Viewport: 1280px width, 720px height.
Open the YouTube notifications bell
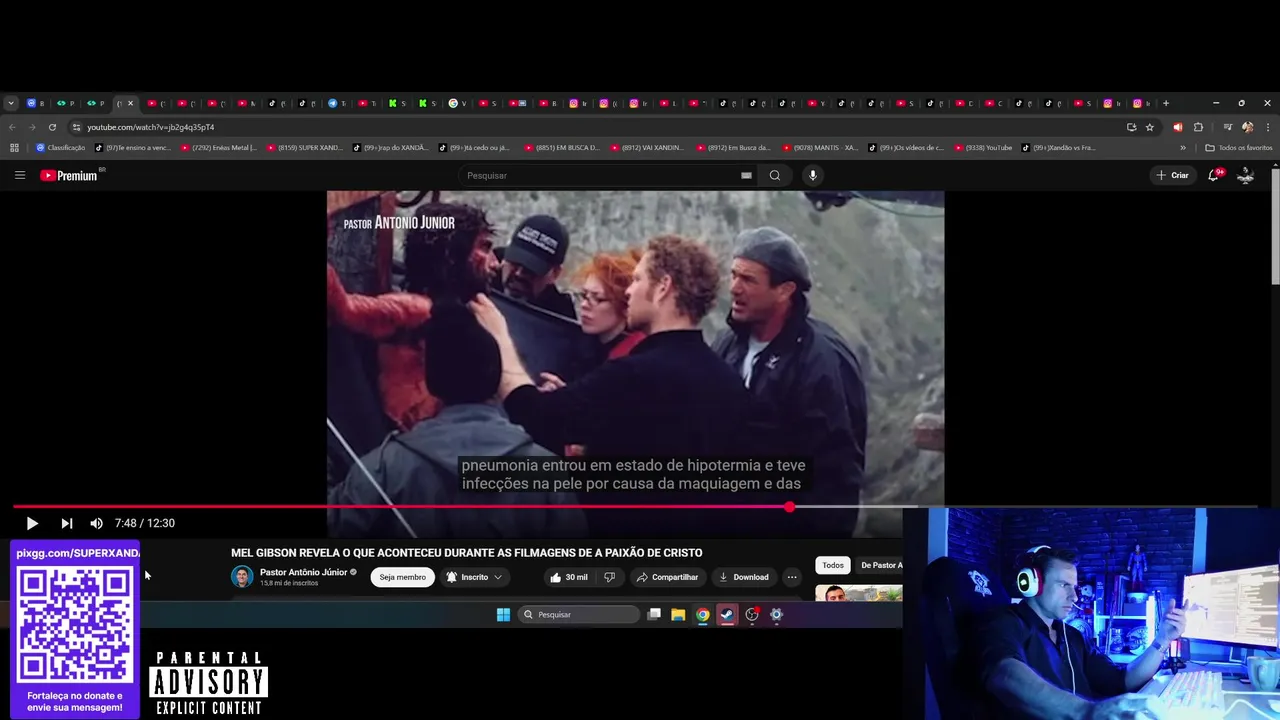1214,175
